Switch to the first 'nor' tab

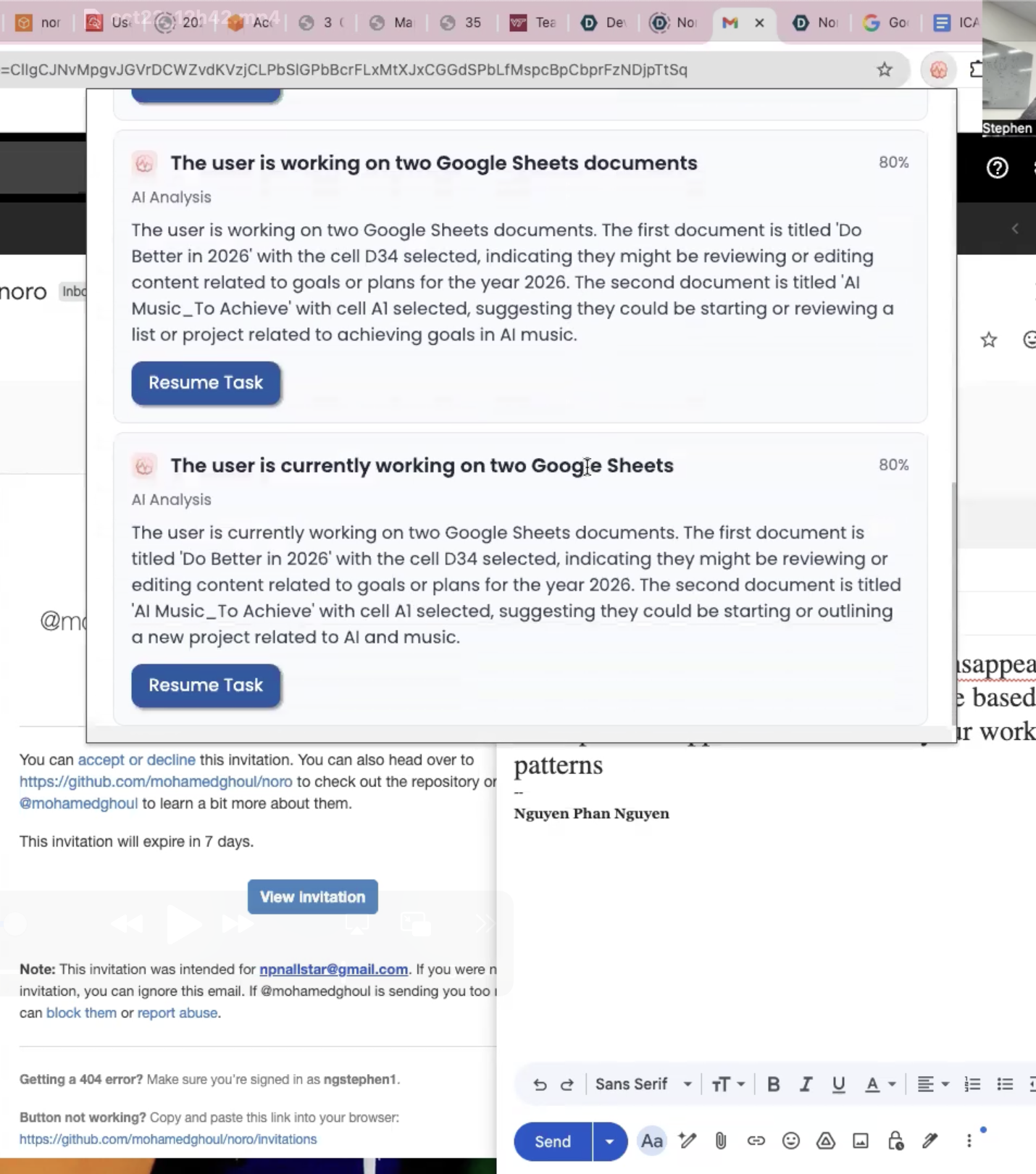[39, 22]
